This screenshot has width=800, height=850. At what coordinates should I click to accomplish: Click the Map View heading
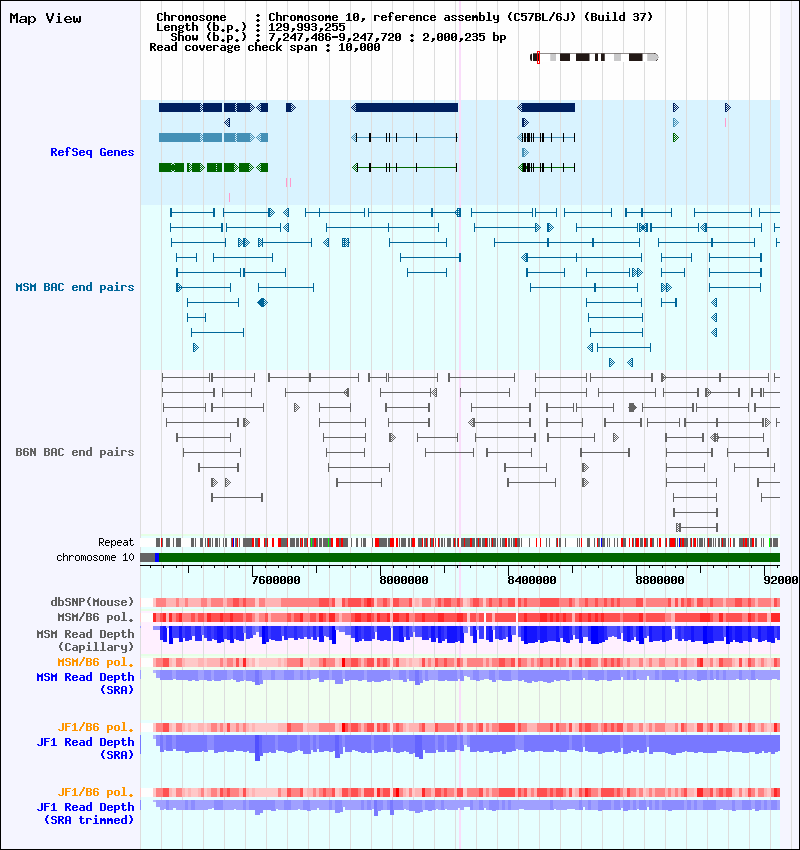pos(46,18)
